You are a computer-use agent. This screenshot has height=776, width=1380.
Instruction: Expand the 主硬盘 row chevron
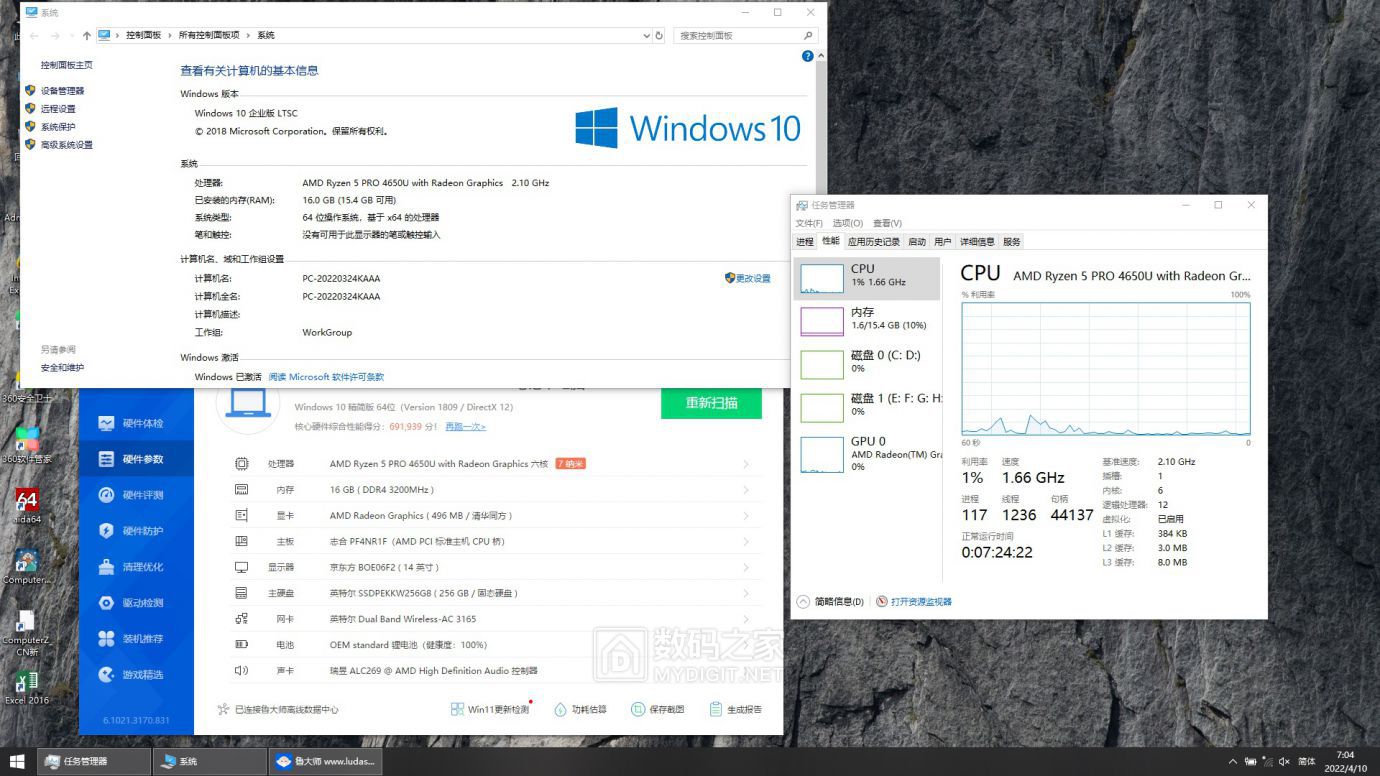(x=746, y=593)
